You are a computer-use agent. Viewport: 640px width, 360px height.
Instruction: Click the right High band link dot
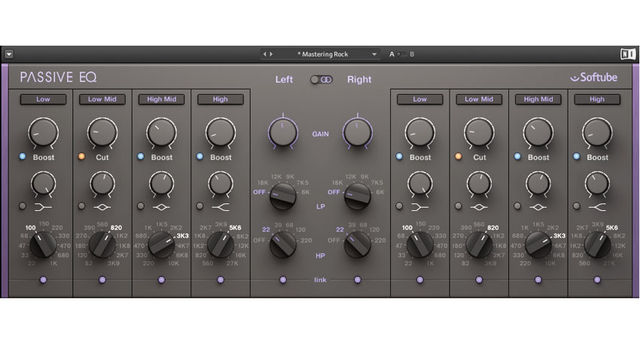pyautogui.click(x=597, y=280)
